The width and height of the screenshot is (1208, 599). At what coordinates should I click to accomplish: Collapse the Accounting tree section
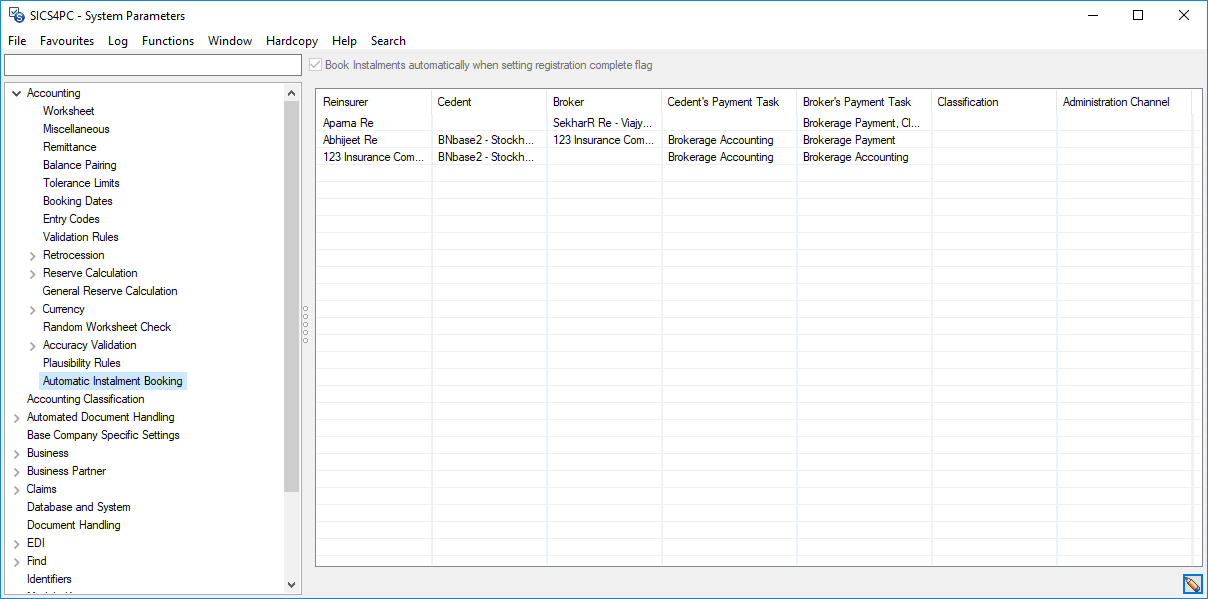pyautogui.click(x=16, y=92)
